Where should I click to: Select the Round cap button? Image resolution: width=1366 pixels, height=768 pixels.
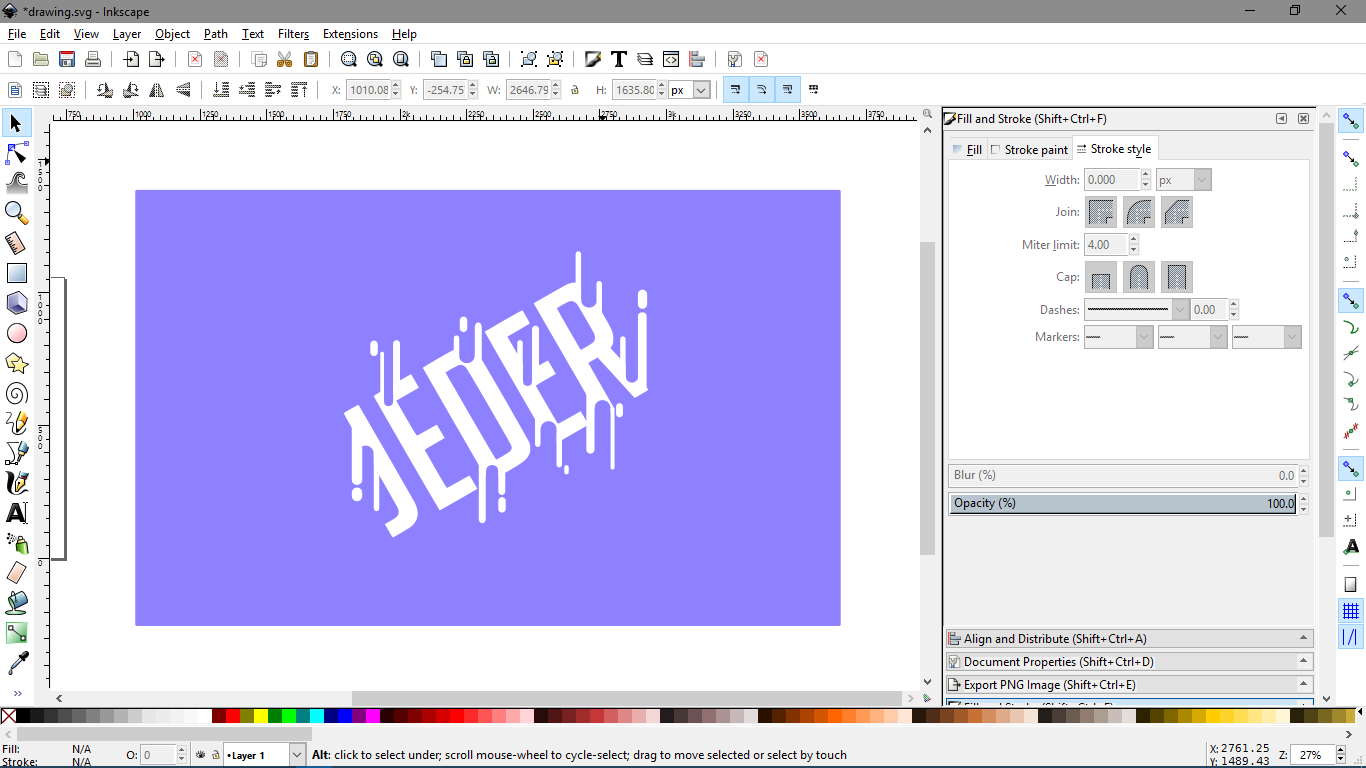[x=1139, y=277]
